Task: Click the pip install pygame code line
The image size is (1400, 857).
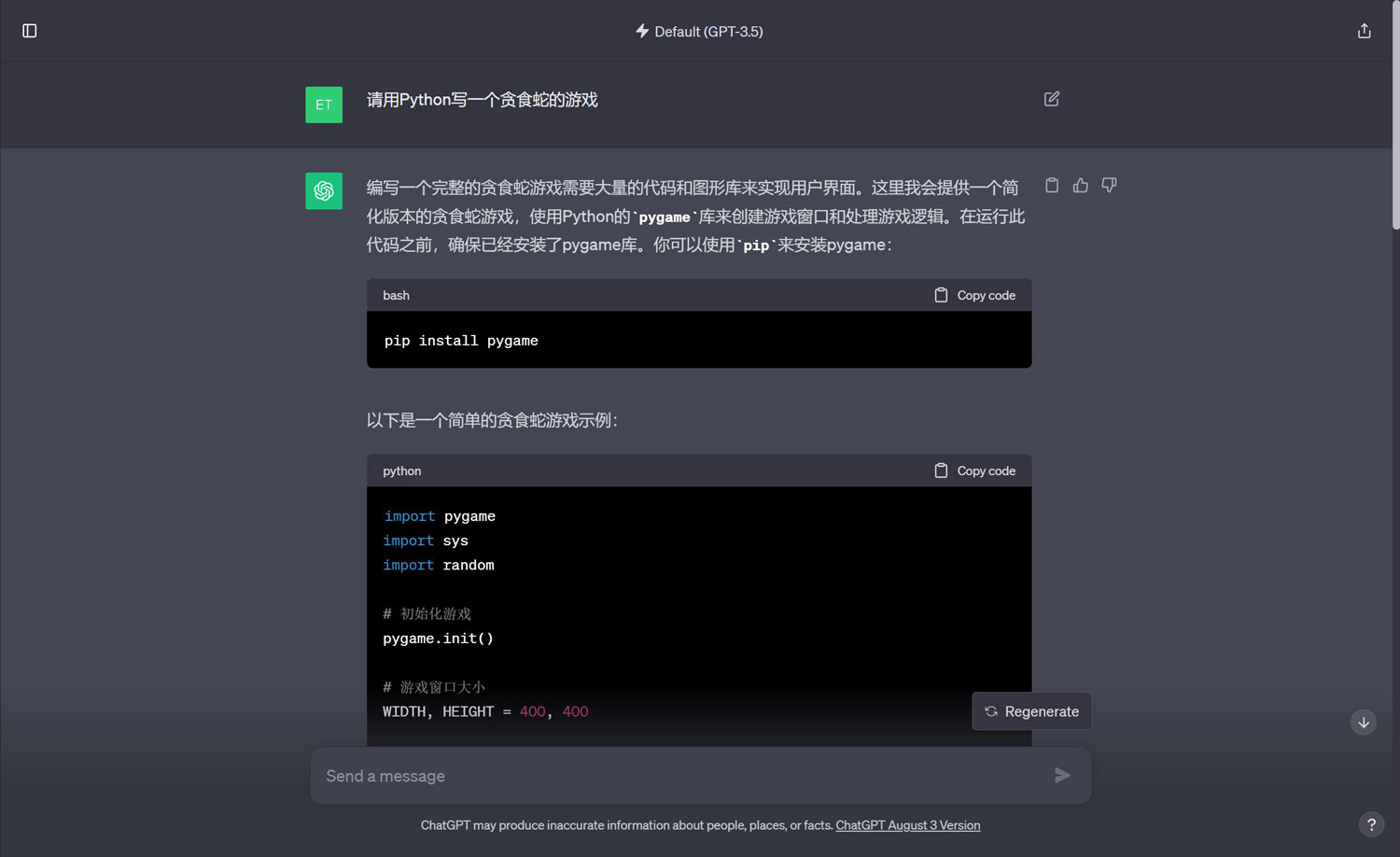Action: click(x=461, y=341)
